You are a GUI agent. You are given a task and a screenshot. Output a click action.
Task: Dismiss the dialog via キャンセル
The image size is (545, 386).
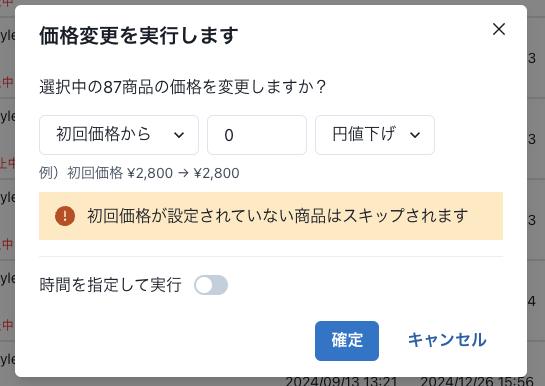click(x=447, y=340)
